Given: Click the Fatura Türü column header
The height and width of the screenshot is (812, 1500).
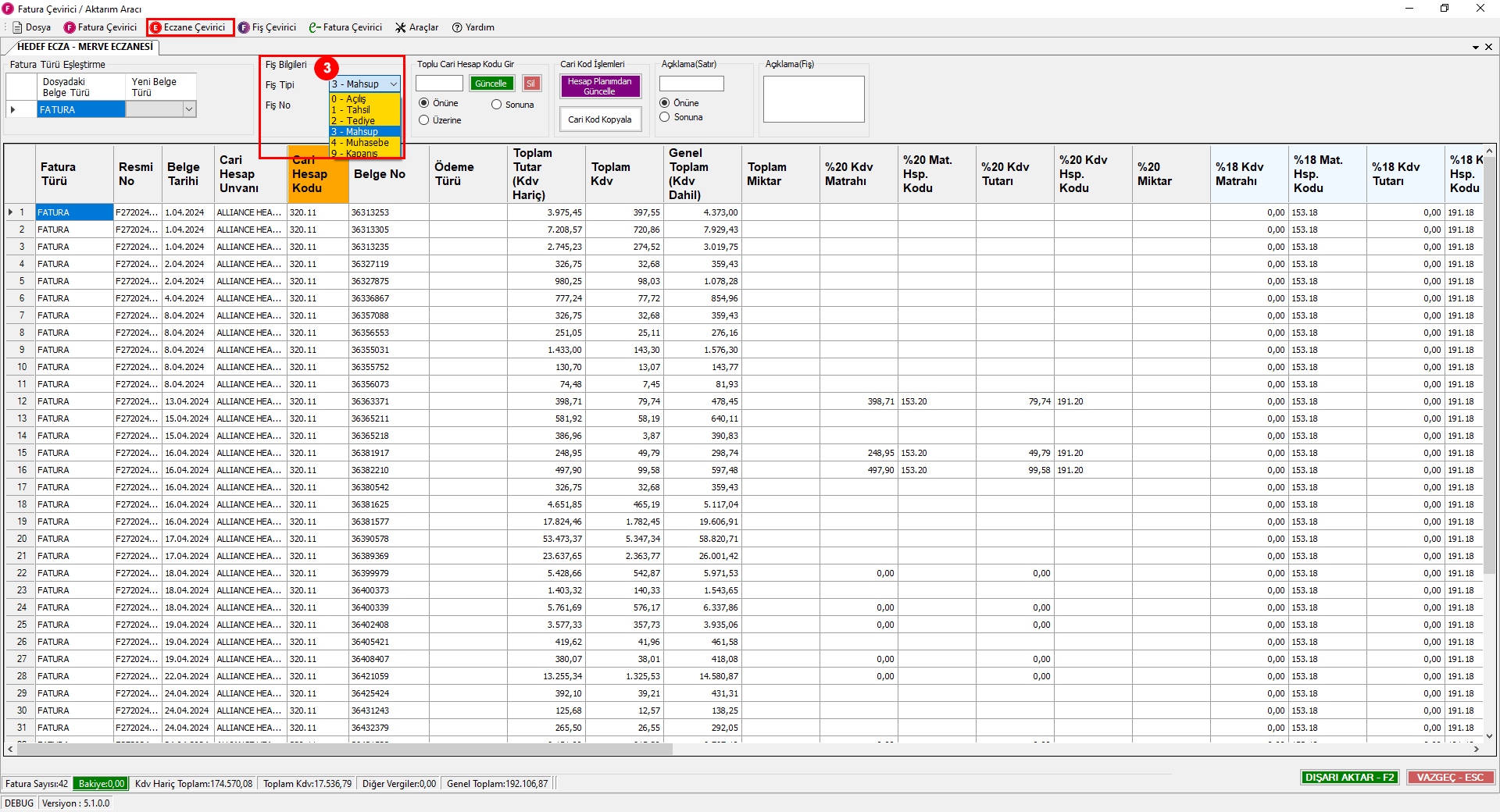Looking at the screenshot, I should (74, 174).
